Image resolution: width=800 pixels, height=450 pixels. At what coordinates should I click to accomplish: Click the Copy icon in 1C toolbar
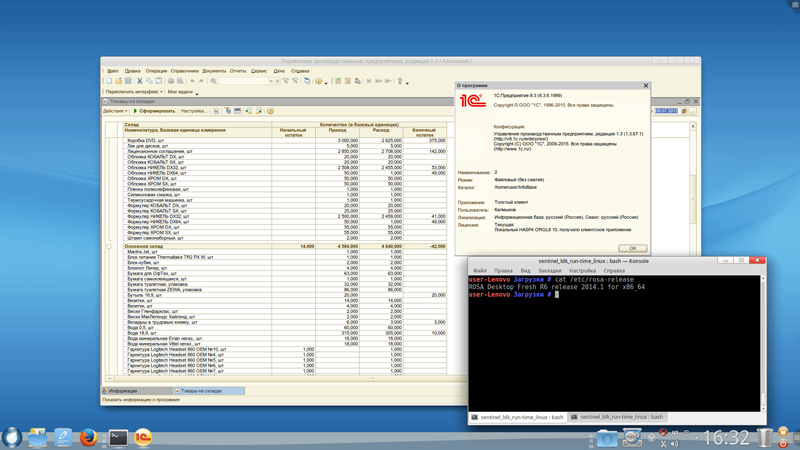(149, 81)
